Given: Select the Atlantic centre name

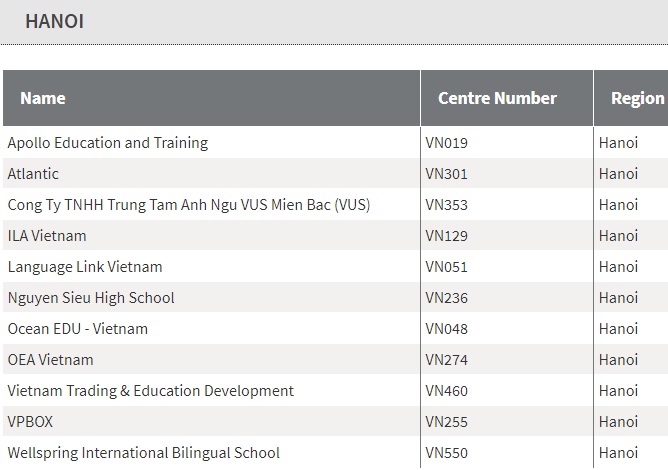Looking at the screenshot, I should 33,174.
